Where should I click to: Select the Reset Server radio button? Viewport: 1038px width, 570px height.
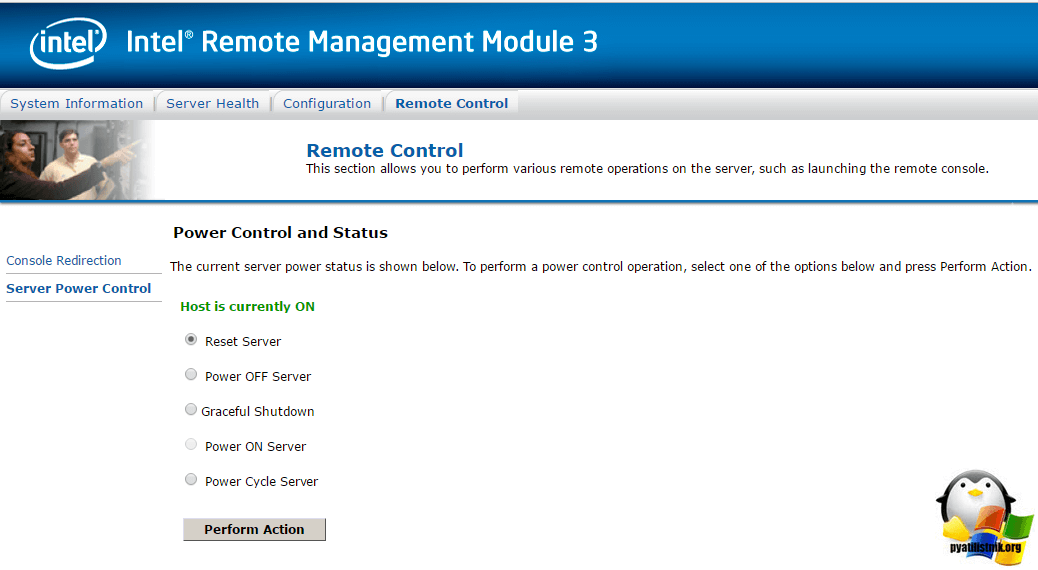pos(191,340)
